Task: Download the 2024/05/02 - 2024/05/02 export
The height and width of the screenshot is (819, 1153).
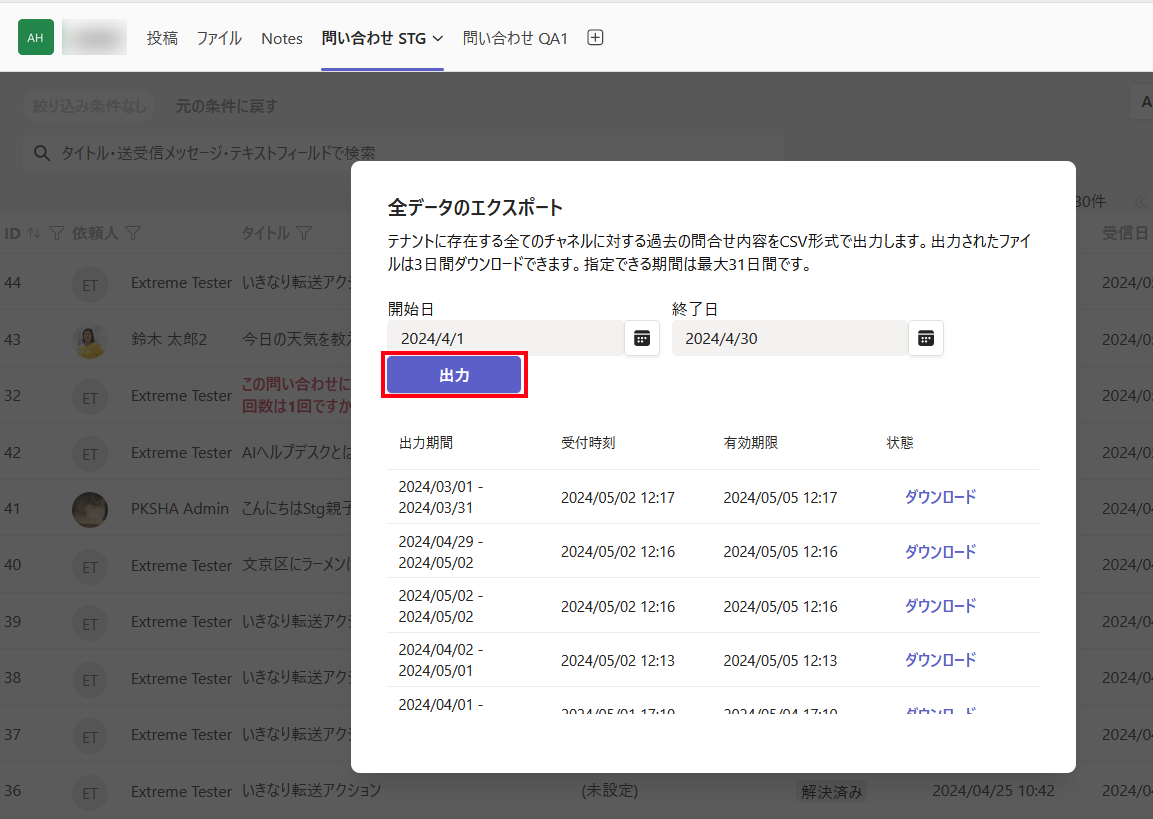Action: [x=940, y=606]
